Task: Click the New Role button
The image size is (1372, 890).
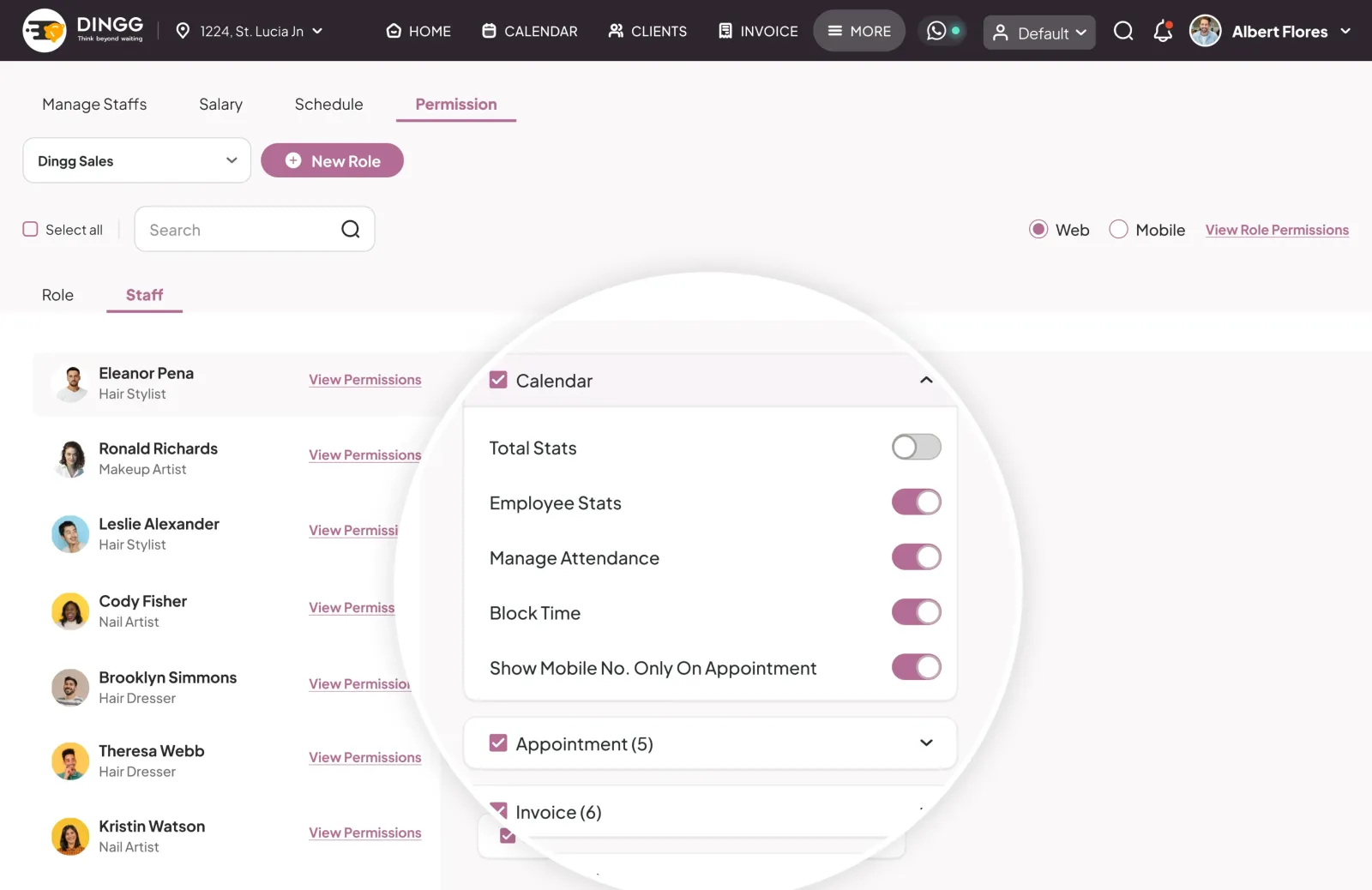Action: (x=332, y=160)
